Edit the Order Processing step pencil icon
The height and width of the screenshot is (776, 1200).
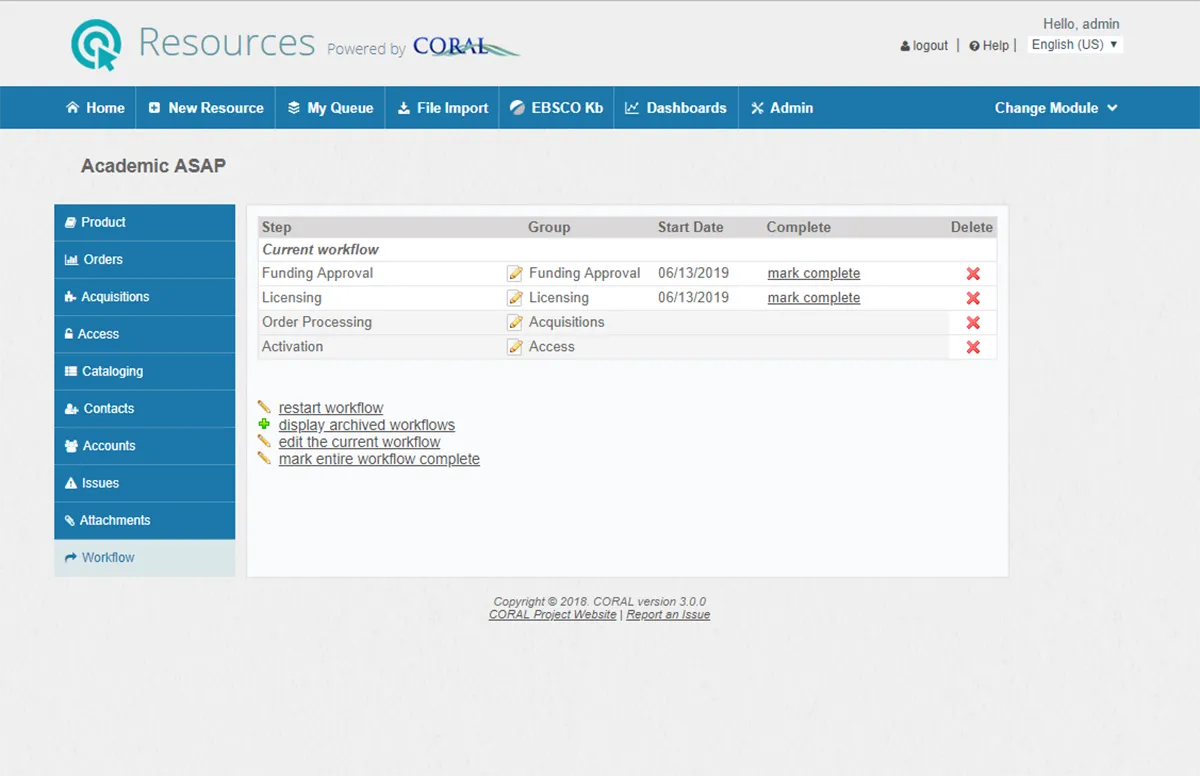point(515,322)
